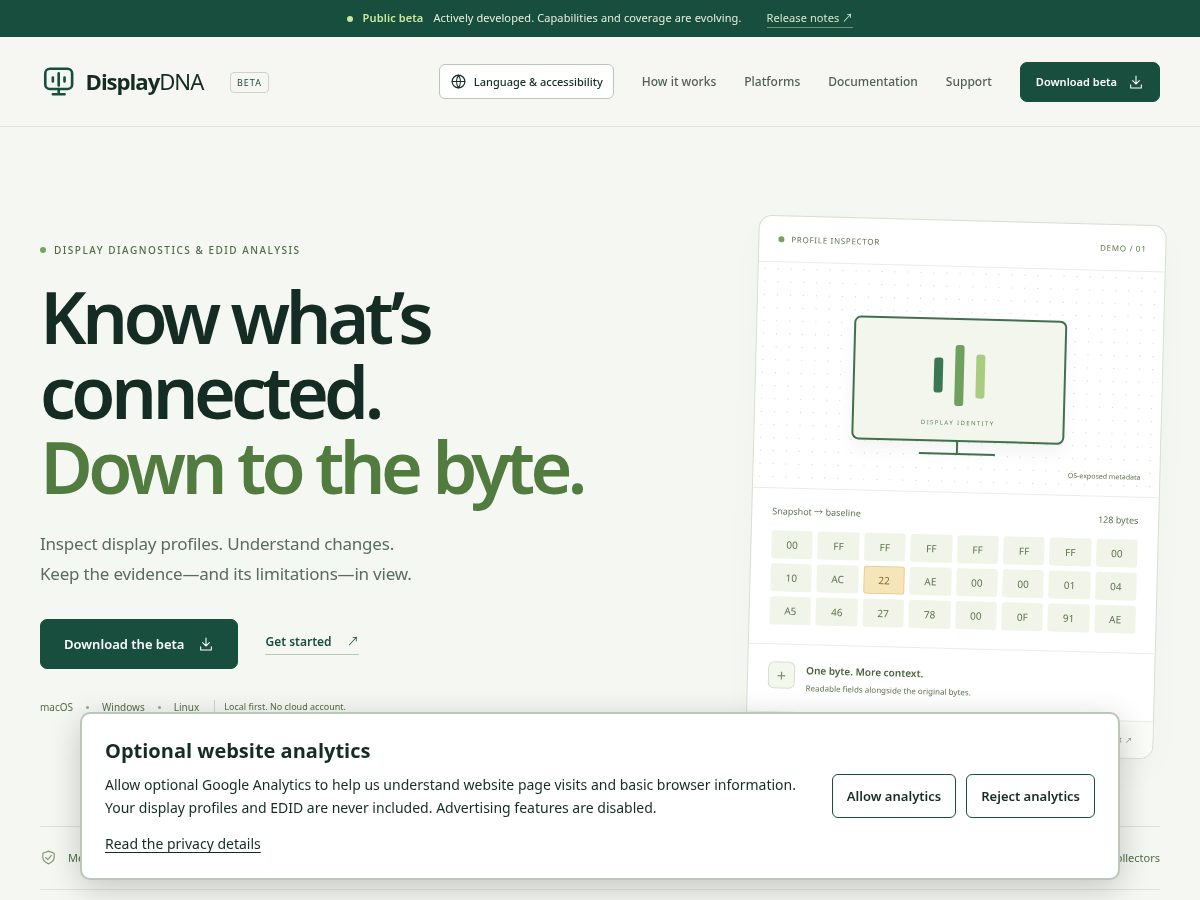Navigate to Support page
This screenshot has width=1200, height=900.
(969, 82)
